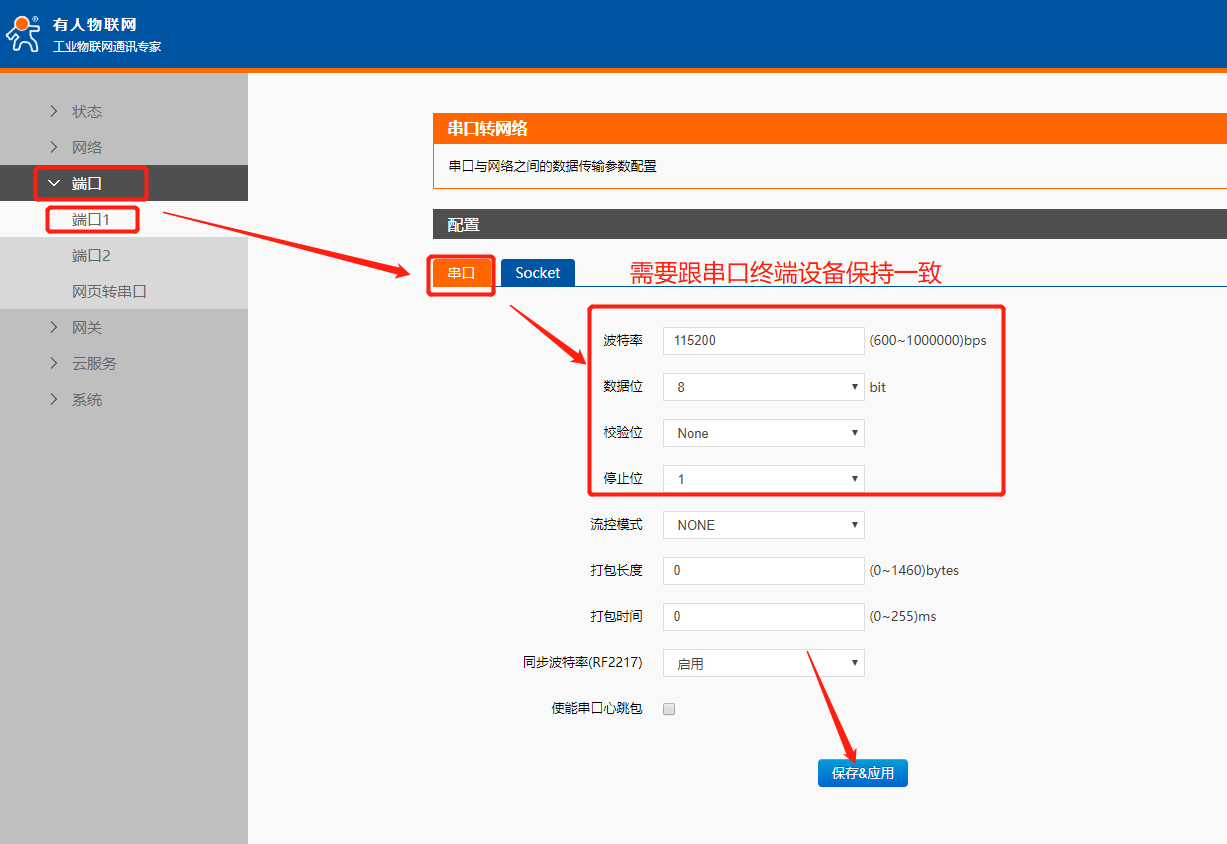Expand the 网络 sidebar menu
Screen dimensions: 1227x844
[86, 147]
